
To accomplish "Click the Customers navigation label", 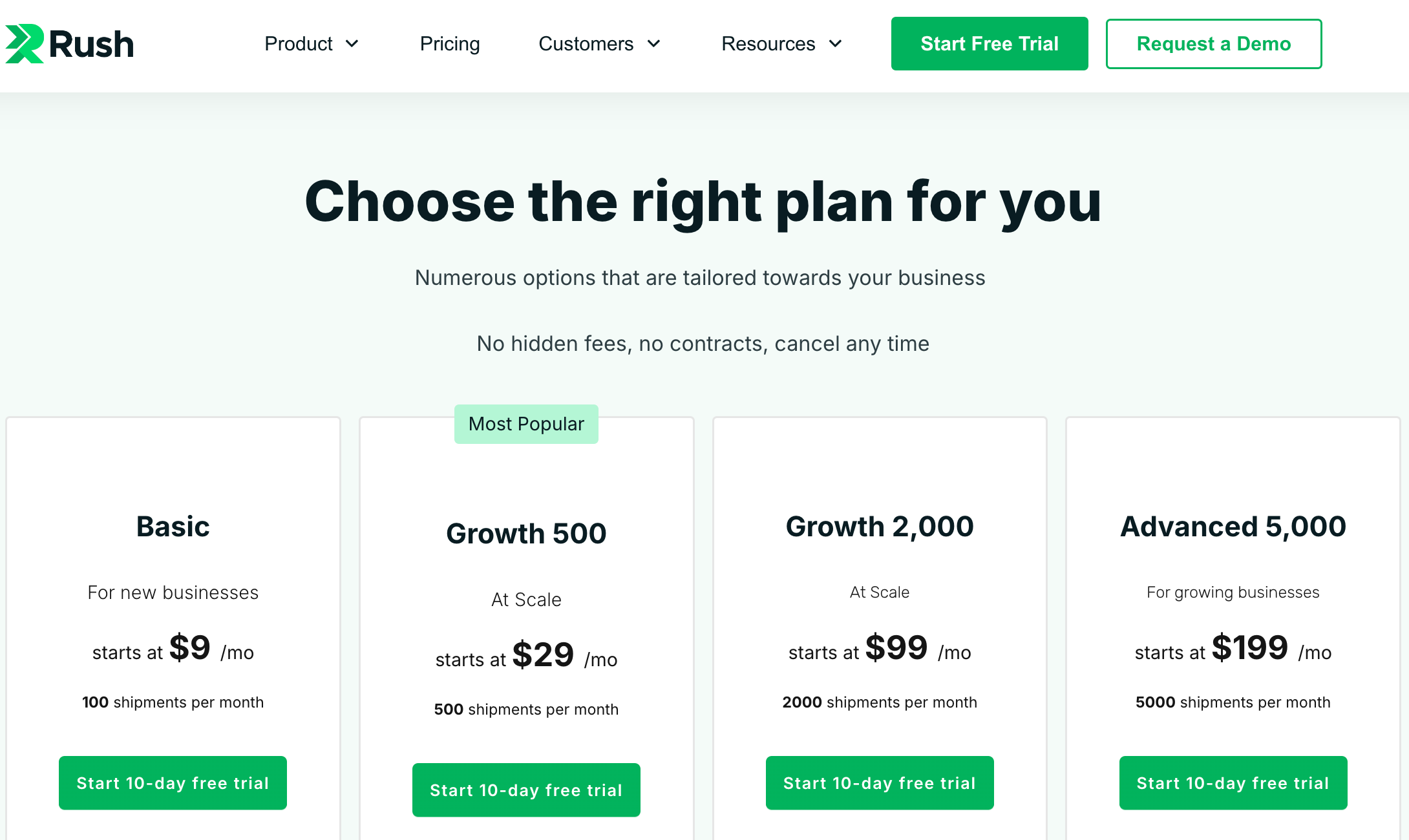I will [586, 44].
